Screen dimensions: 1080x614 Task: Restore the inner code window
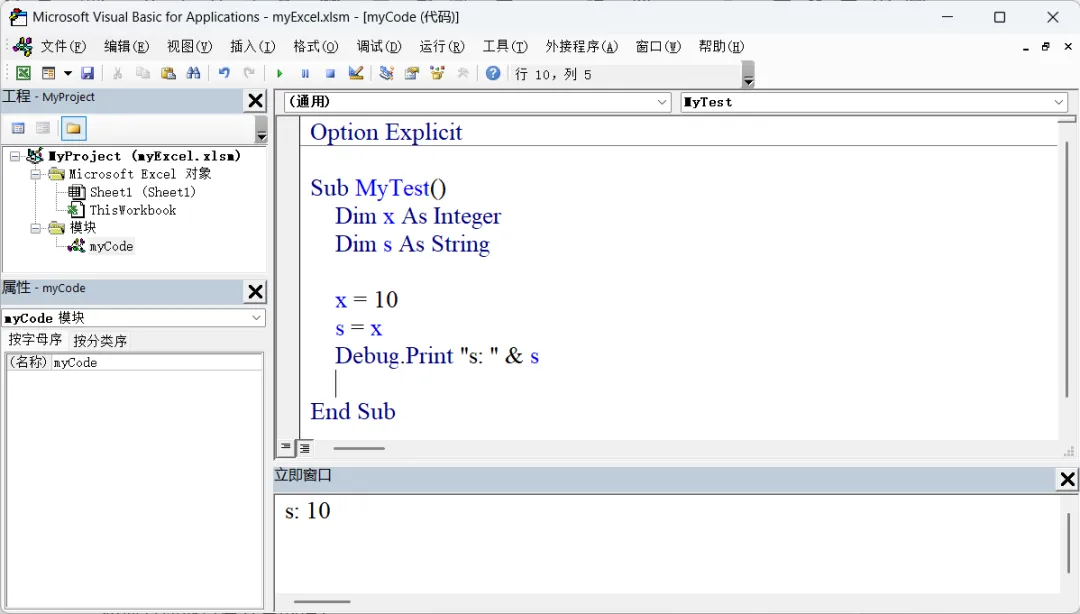[1046, 47]
